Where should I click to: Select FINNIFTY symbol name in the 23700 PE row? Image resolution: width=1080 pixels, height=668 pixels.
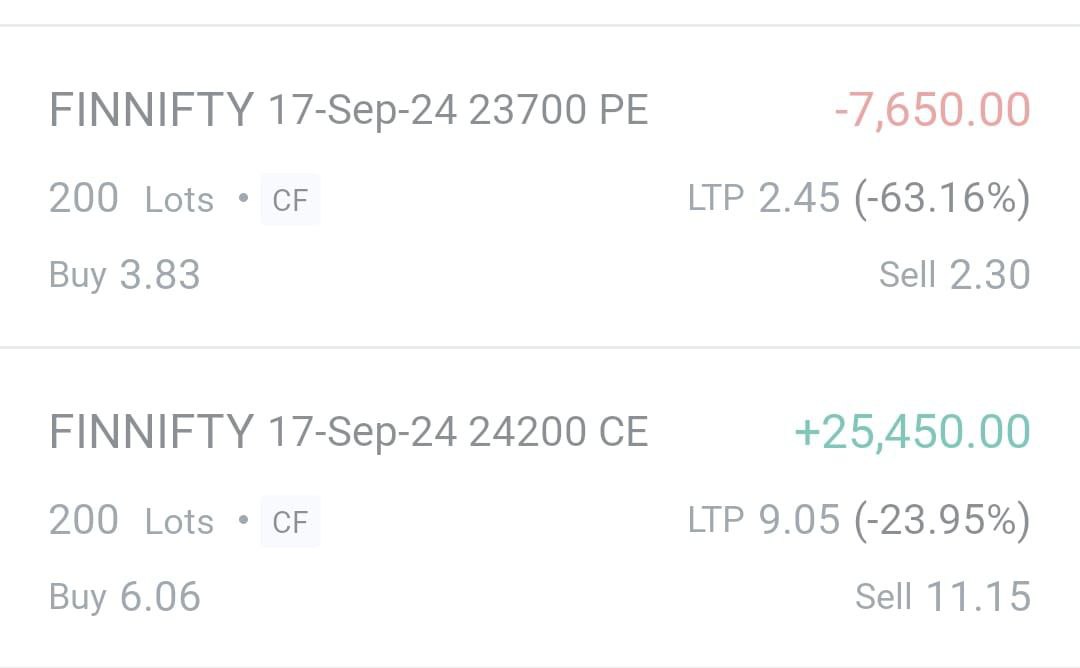[151, 110]
